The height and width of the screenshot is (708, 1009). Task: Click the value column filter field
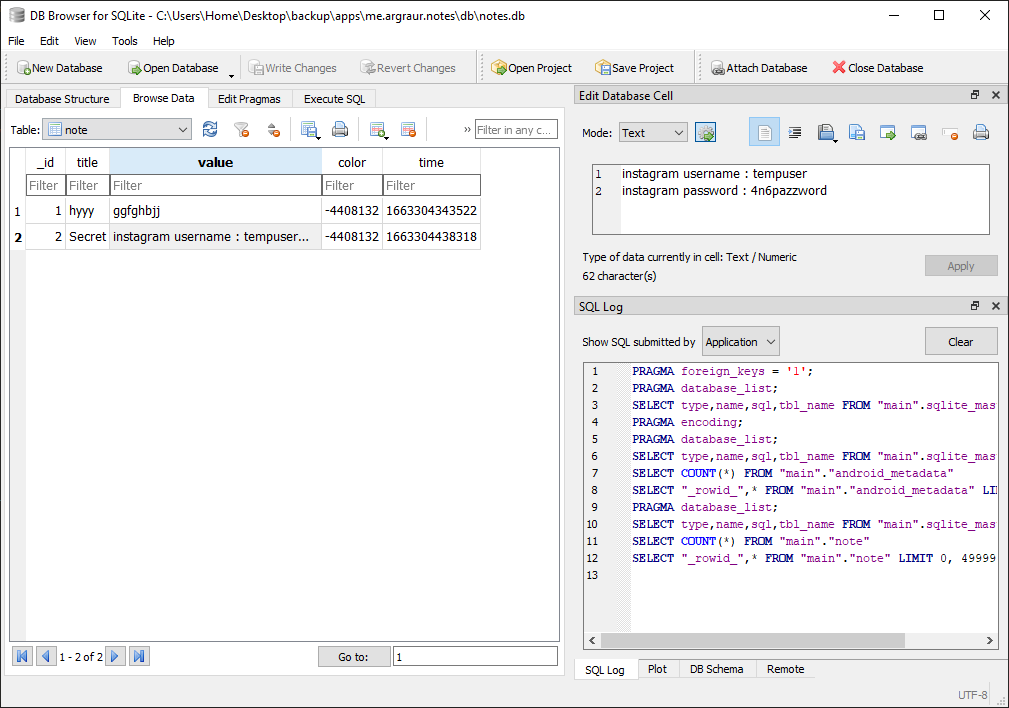pos(215,185)
